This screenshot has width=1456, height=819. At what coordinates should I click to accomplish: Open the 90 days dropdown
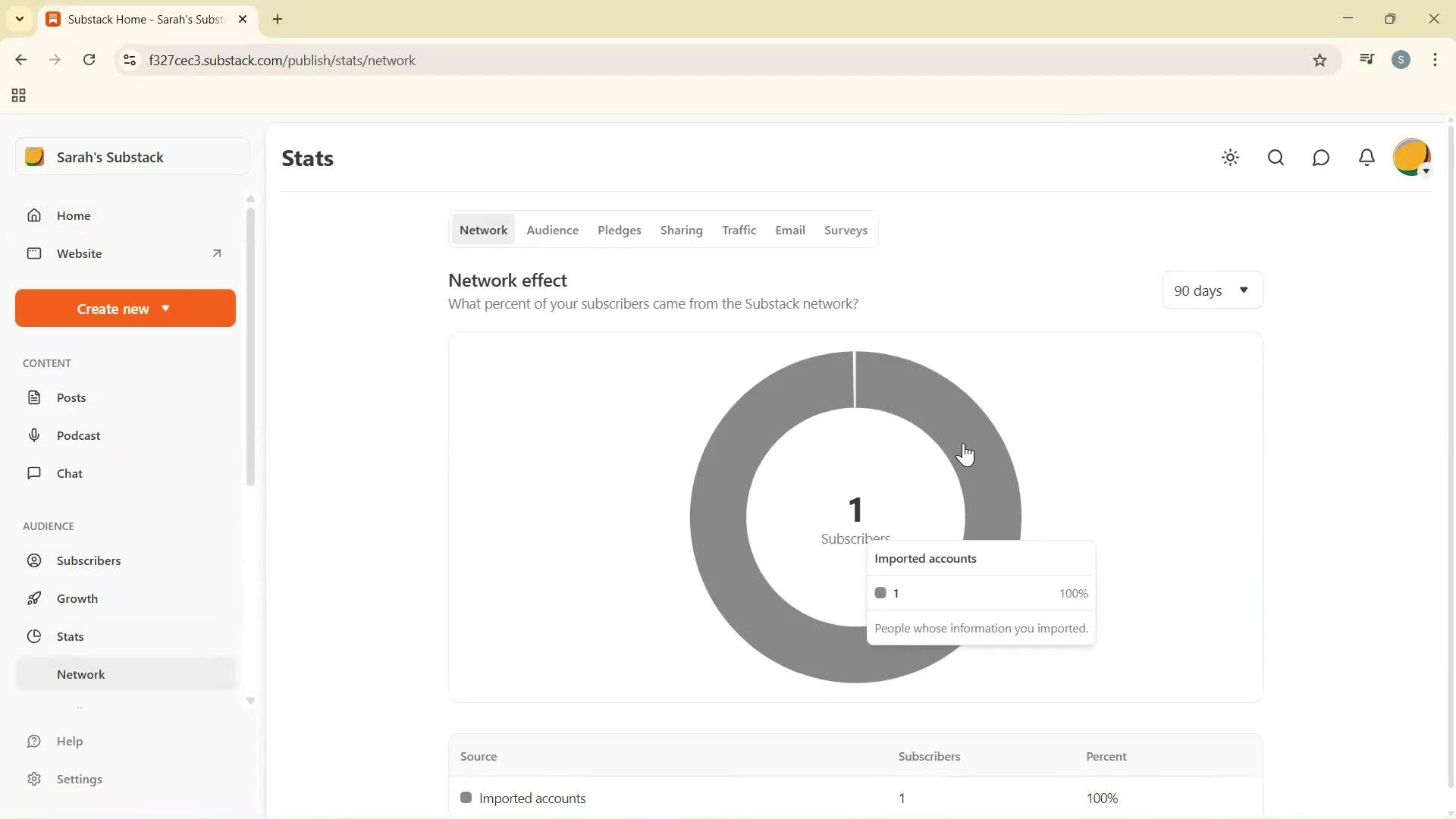[x=1211, y=290]
